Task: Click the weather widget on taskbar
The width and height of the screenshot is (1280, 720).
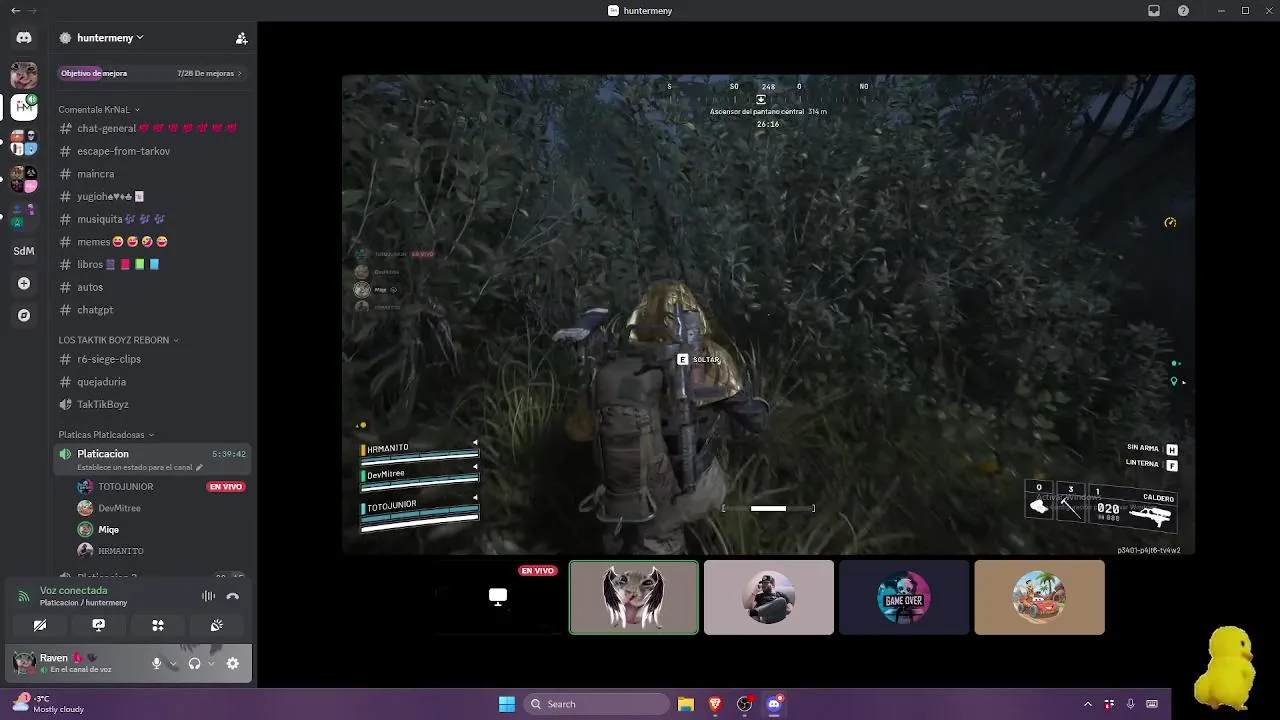Action: click(x=48, y=704)
